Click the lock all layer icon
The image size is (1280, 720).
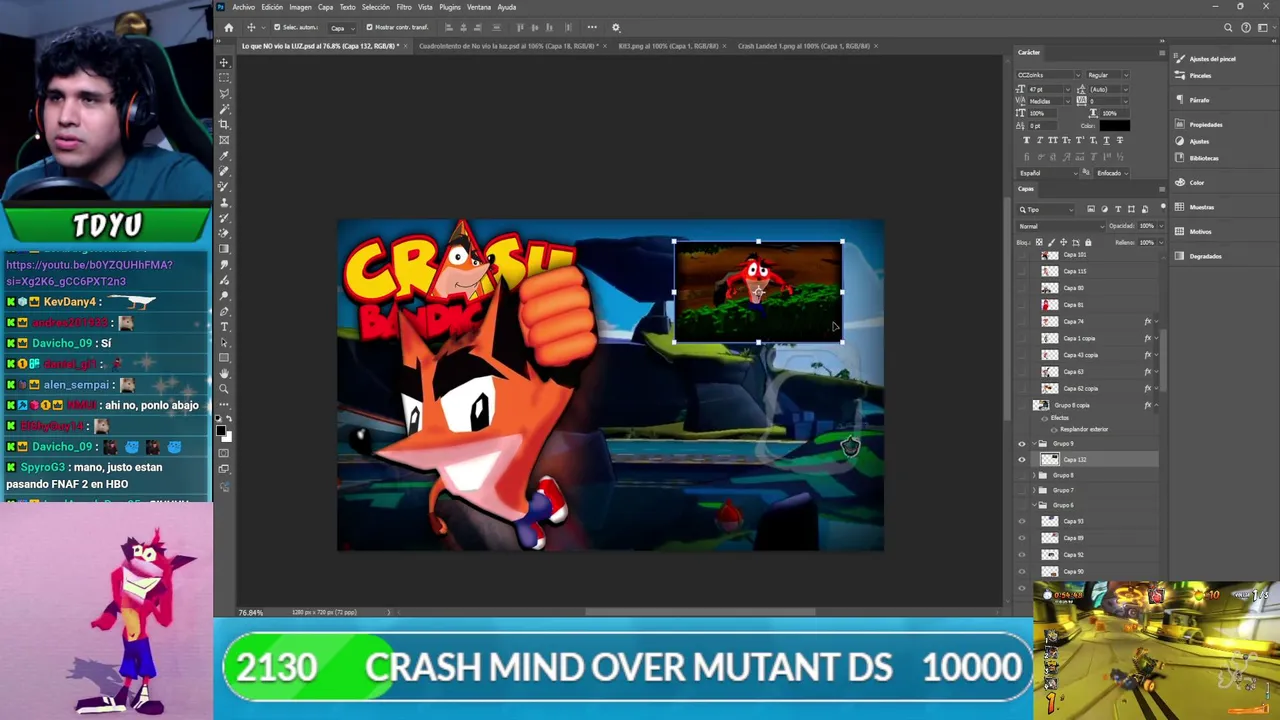pyautogui.click(x=1088, y=242)
